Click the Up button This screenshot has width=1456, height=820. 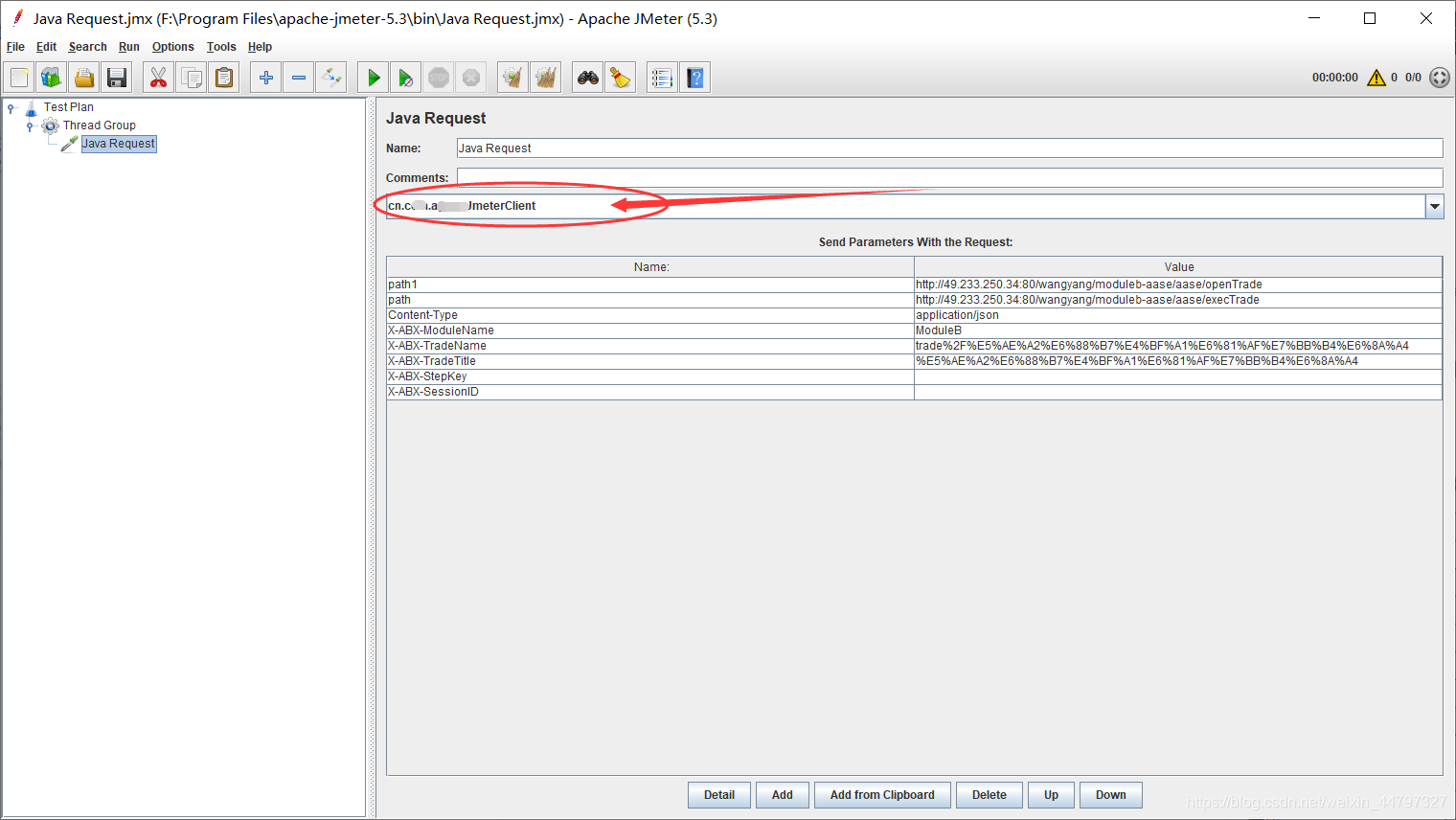click(x=1051, y=795)
